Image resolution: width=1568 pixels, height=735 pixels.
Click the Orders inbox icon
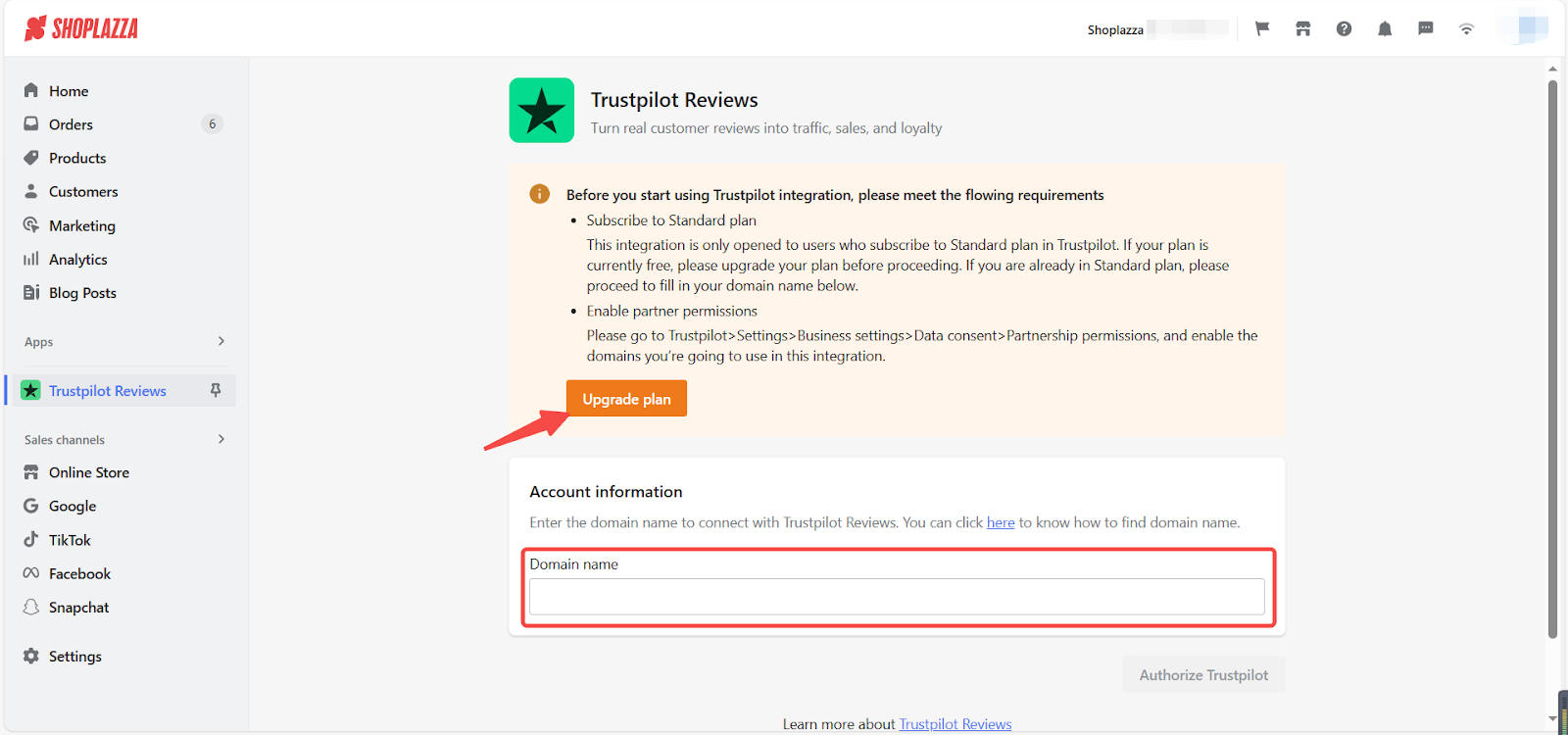tap(31, 124)
